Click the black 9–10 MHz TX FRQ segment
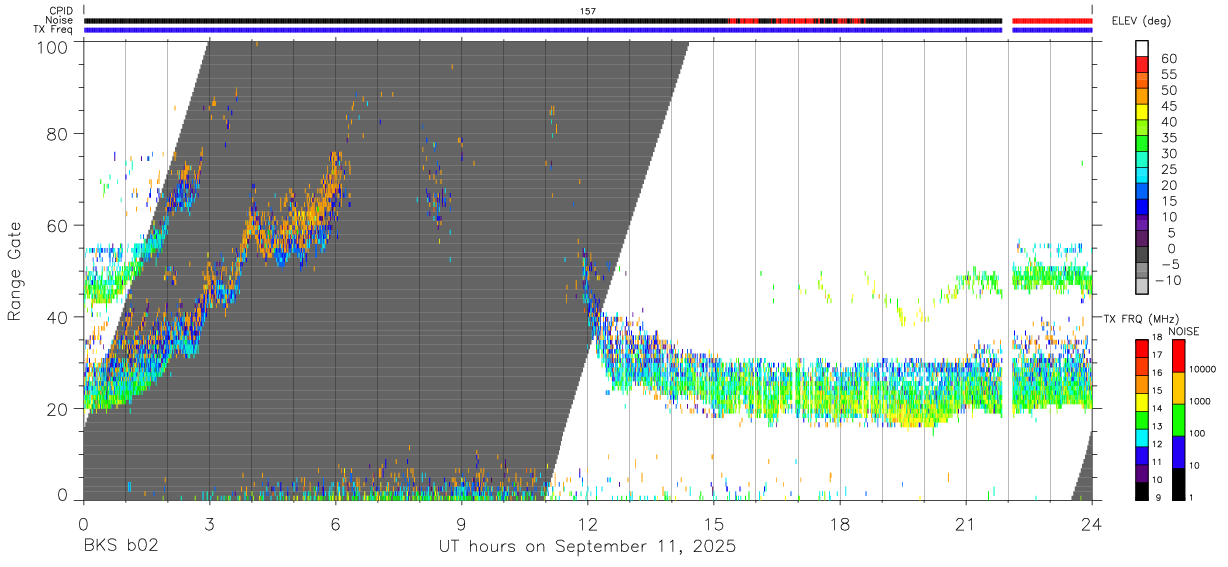The image size is (1228, 567). coord(1142,491)
